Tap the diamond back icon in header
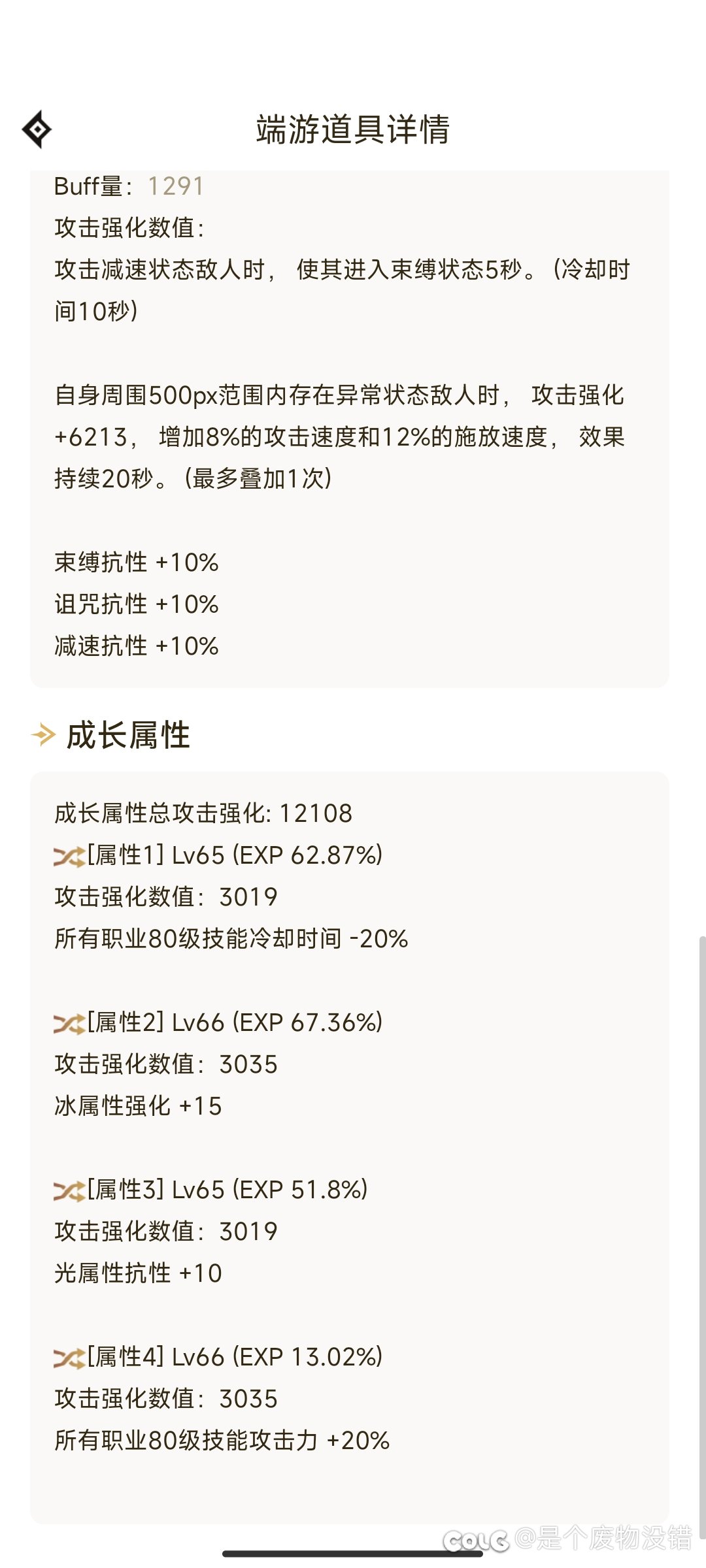706x1568 pixels. click(37, 129)
